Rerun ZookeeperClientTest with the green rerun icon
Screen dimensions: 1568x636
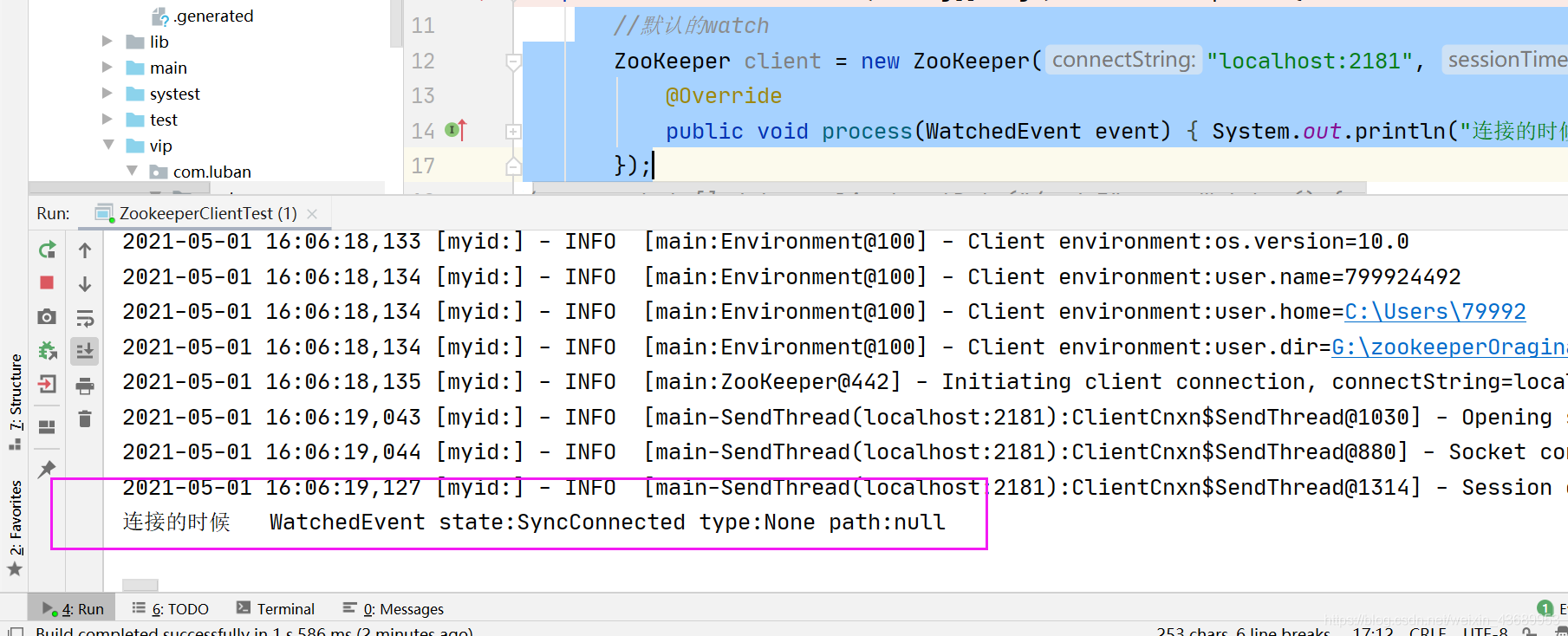[48, 250]
